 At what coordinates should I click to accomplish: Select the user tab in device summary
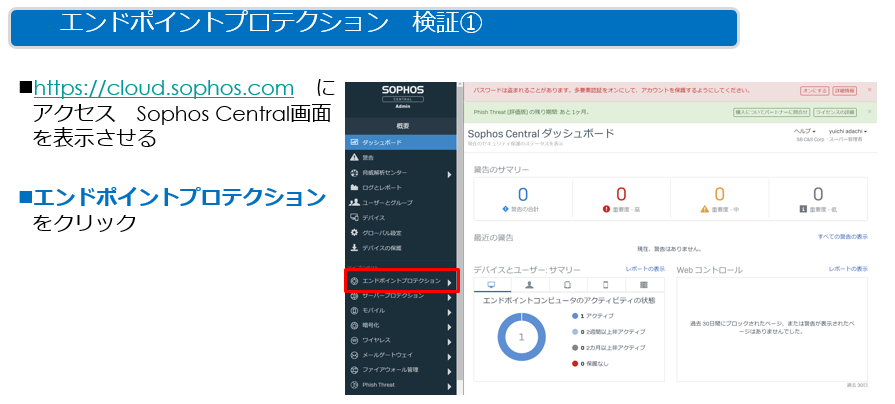click(530, 285)
